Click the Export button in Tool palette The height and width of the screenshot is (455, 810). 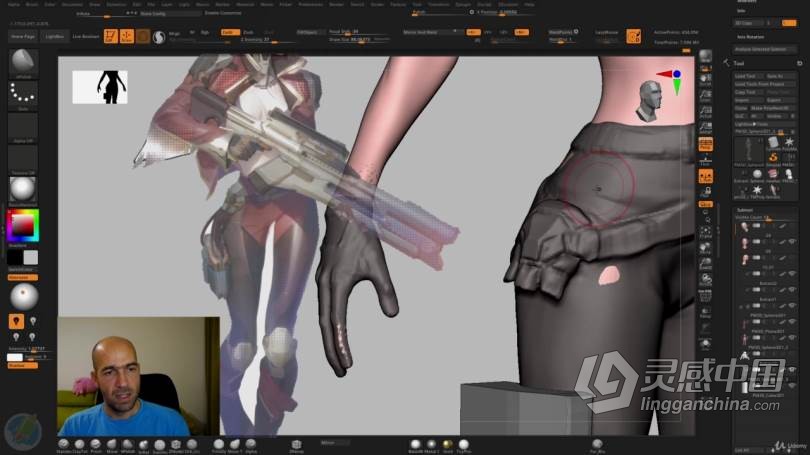(781, 100)
